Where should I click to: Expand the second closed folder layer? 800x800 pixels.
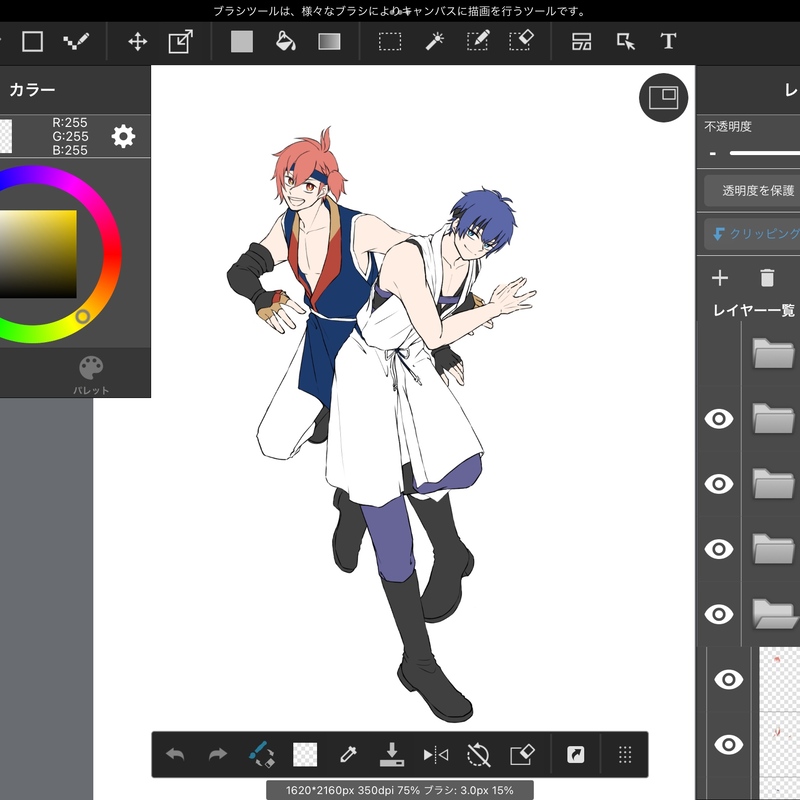click(x=773, y=418)
